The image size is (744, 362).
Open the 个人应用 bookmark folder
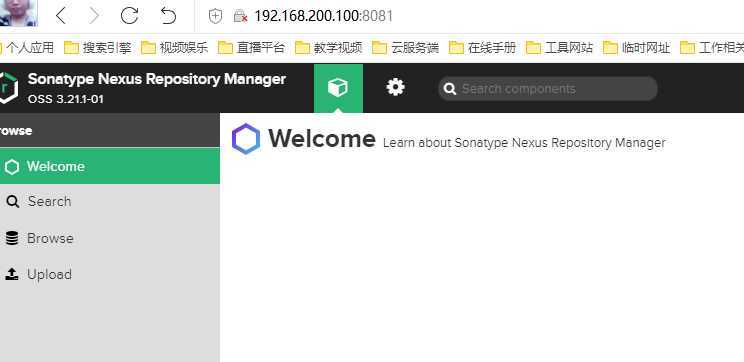tap(27, 47)
